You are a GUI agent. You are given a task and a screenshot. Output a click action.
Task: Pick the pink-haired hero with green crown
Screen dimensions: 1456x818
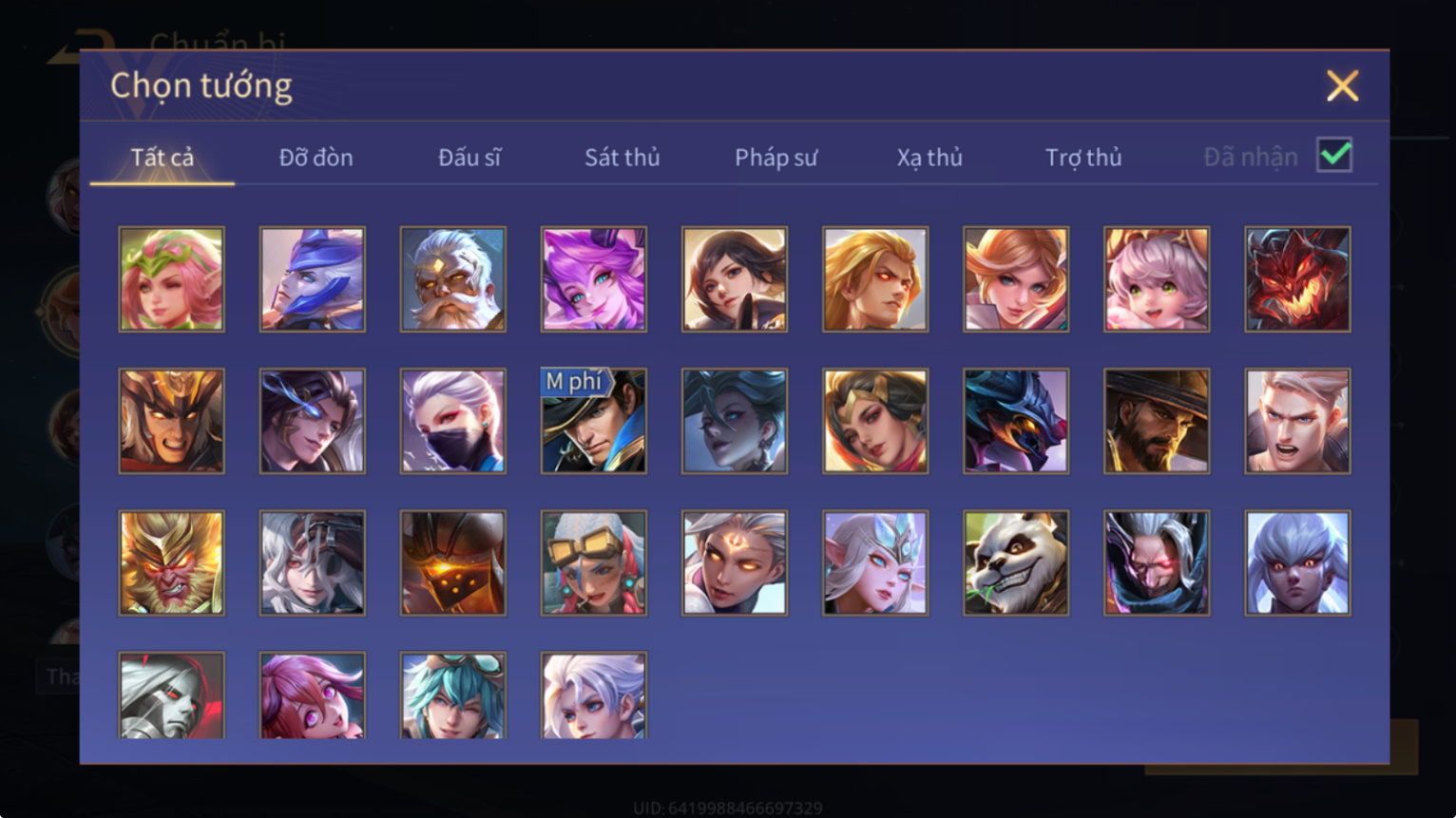click(172, 279)
